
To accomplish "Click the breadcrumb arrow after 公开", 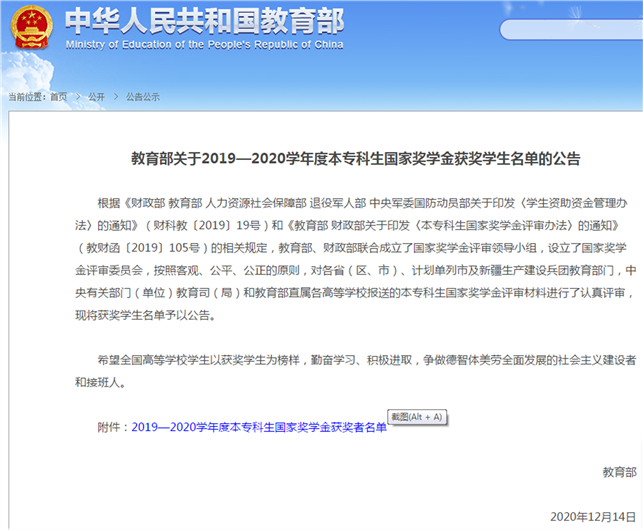I will [116, 97].
